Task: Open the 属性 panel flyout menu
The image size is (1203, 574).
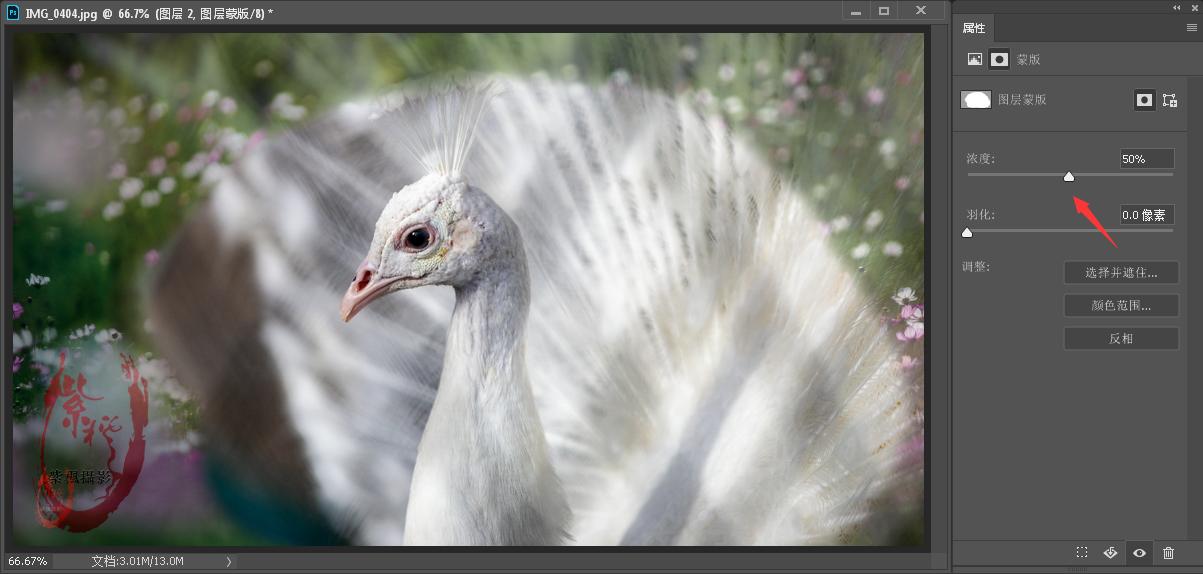Action: coord(1191,28)
